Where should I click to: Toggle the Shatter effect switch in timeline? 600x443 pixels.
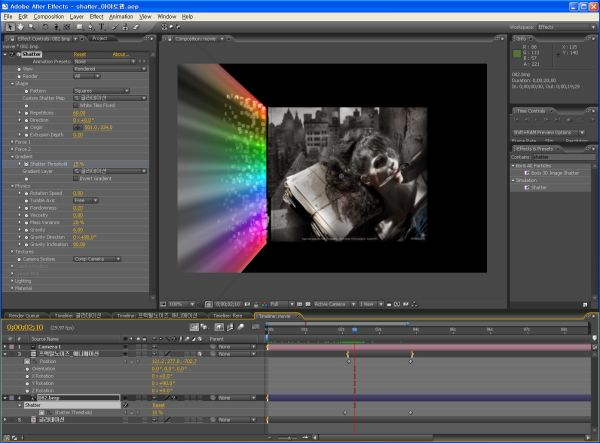(126, 405)
